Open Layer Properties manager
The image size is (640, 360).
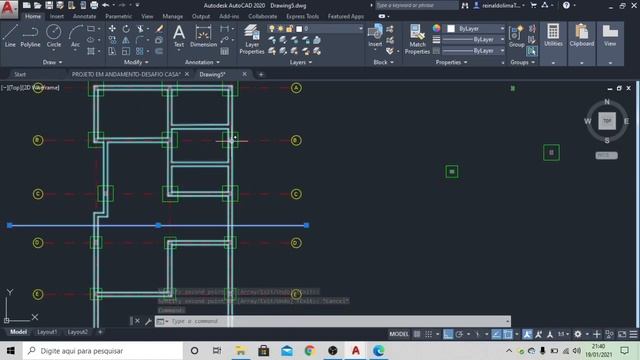click(251, 39)
